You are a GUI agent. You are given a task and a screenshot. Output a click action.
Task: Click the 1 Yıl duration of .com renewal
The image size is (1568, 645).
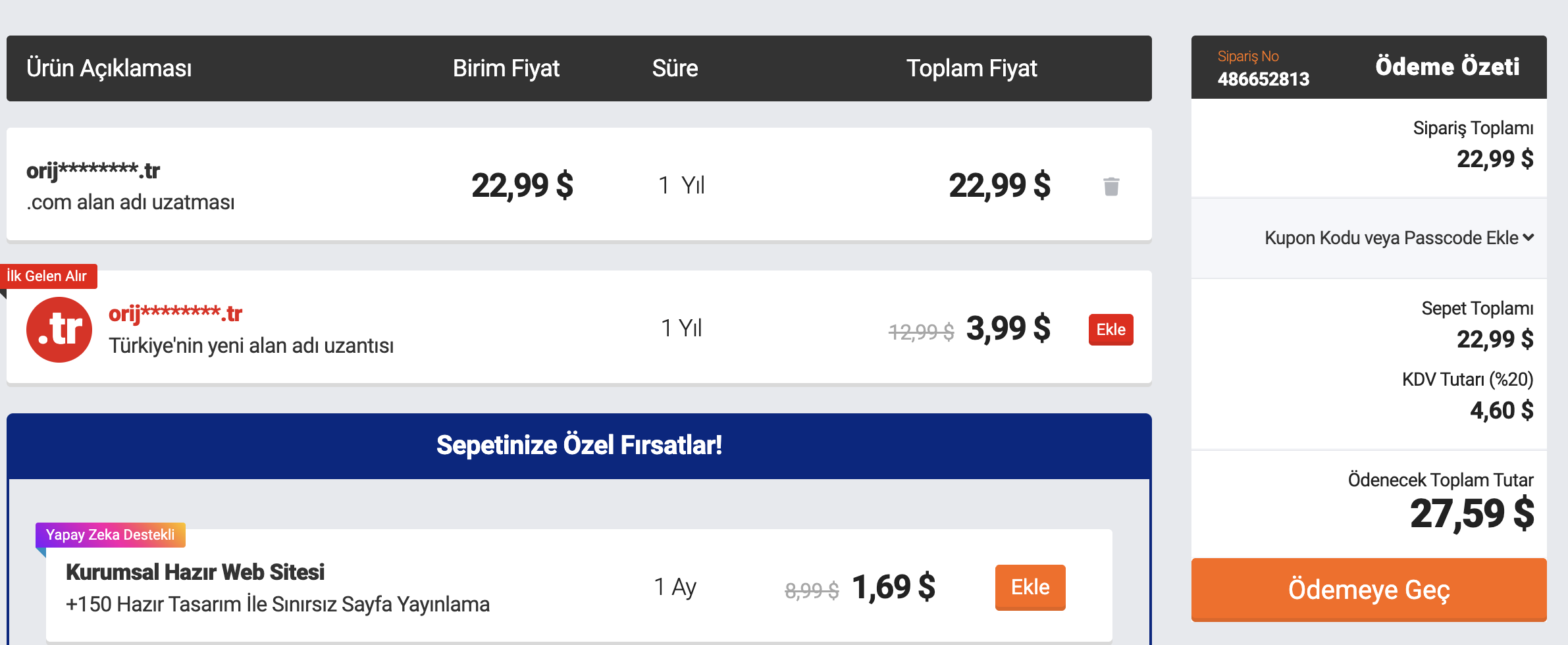(681, 186)
